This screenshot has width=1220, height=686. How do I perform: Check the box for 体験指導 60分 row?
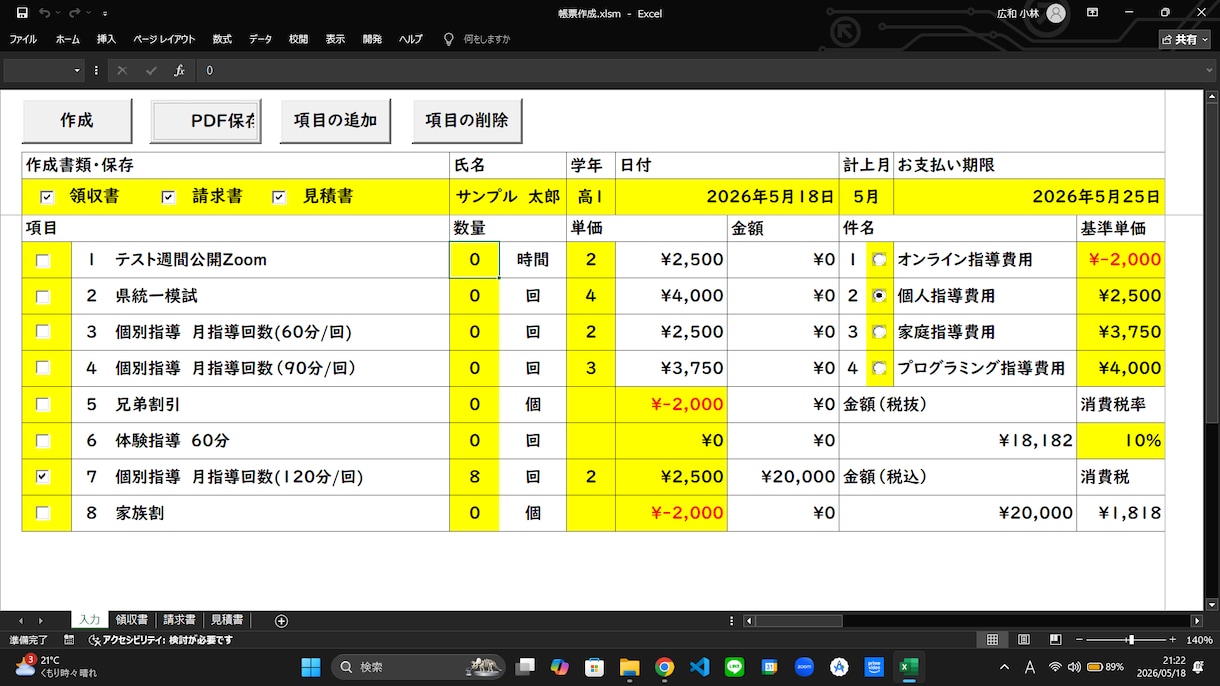[x=43, y=440]
